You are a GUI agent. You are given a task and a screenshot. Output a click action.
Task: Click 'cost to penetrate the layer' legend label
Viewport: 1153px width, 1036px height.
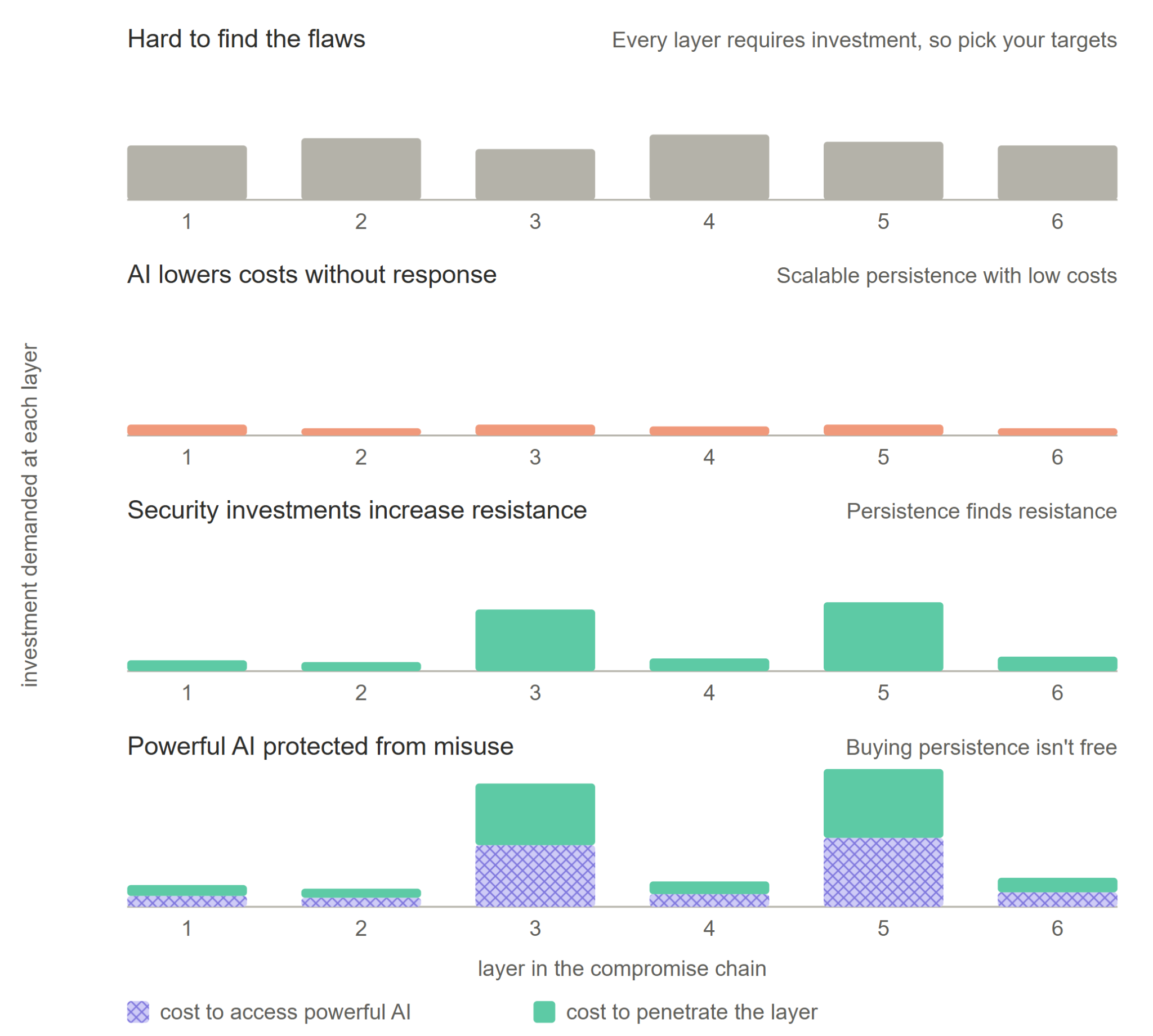[x=691, y=1012]
